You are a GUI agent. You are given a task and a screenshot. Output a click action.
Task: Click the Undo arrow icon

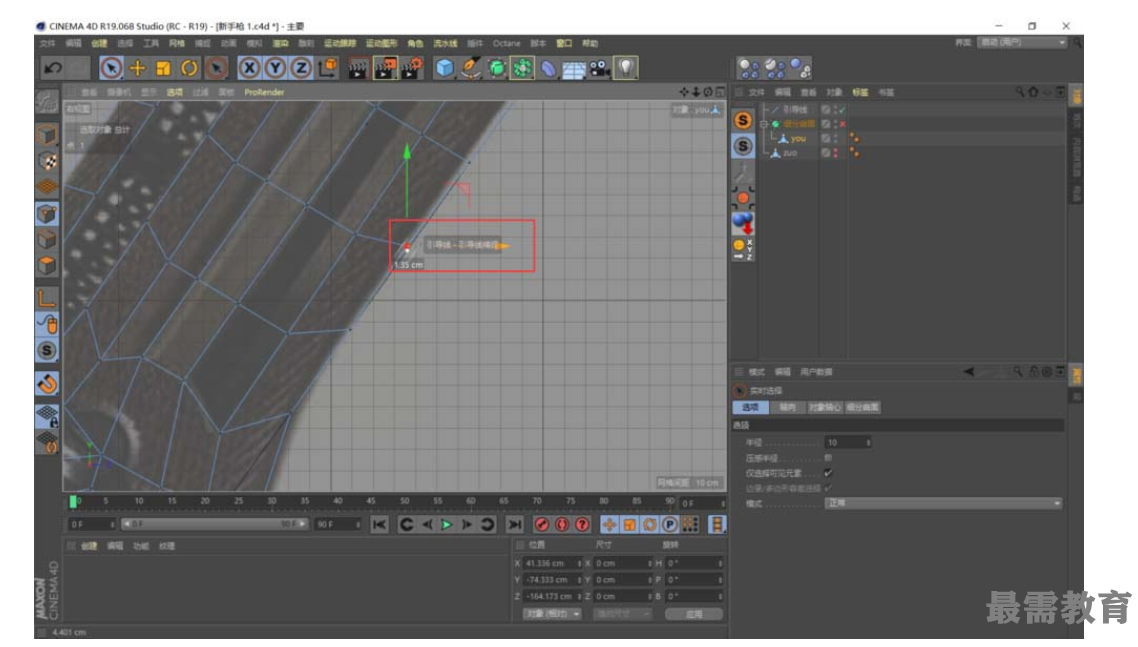pos(53,68)
